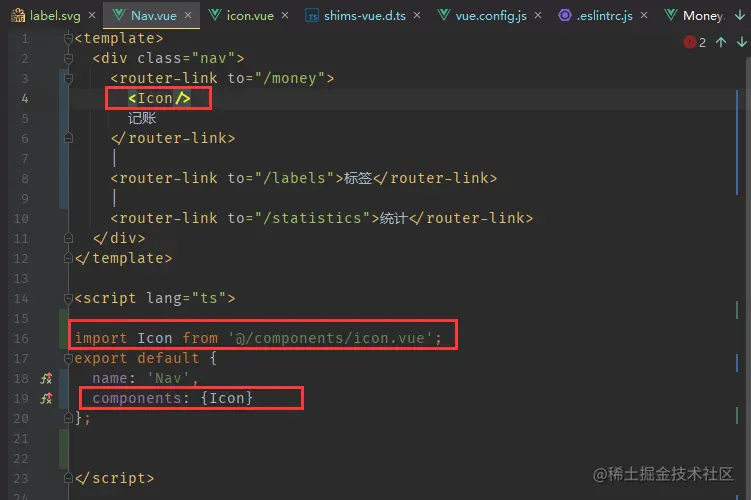Switch to the icon.vue tab
751x500 pixels.
point(250,16)
